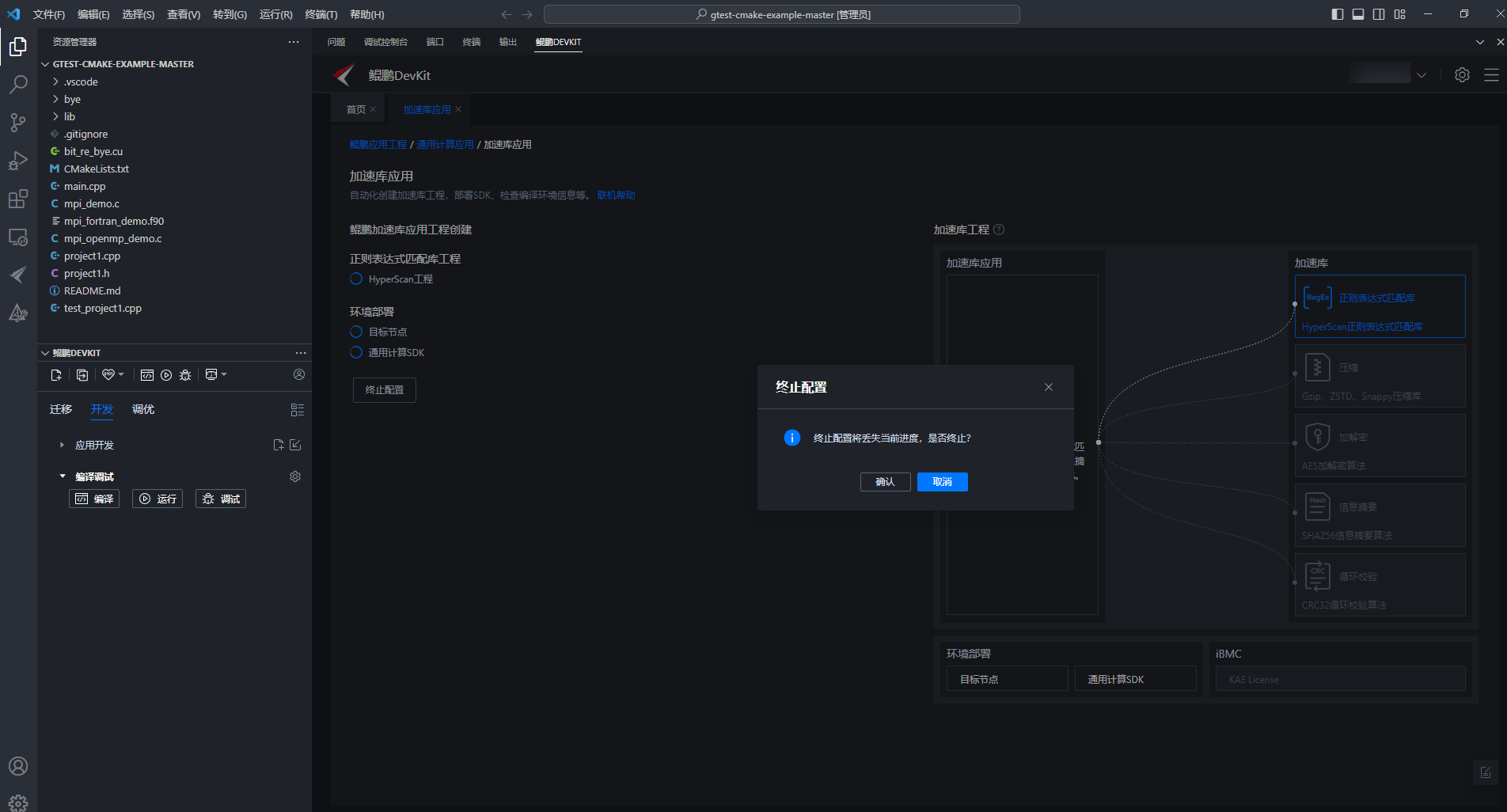Expand the bye folder

tap(55, 99)
